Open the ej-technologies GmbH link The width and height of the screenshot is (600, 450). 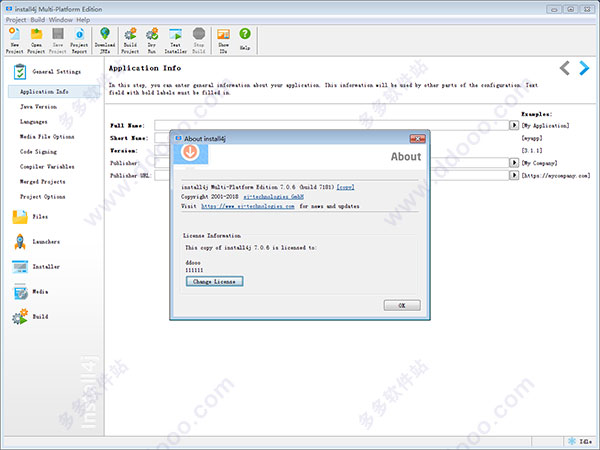(x=274, y=197)
